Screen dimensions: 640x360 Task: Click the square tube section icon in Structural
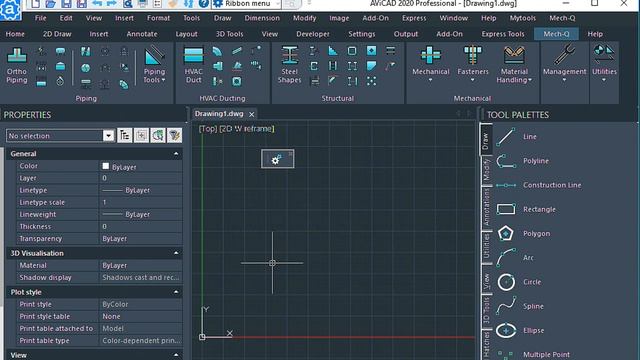(x=352, y=51)
